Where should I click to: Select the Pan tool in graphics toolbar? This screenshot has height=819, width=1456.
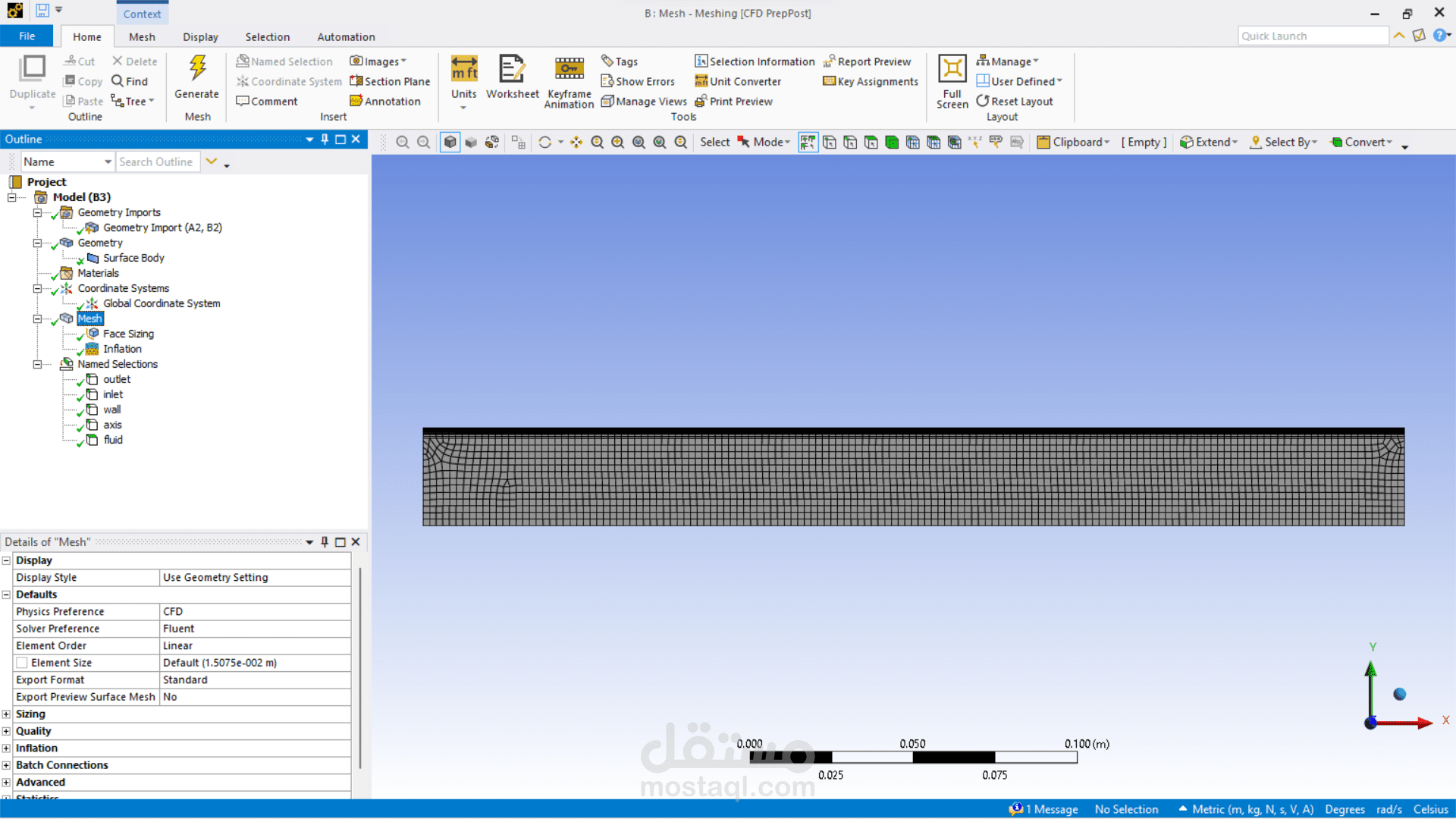coord(576,143)
